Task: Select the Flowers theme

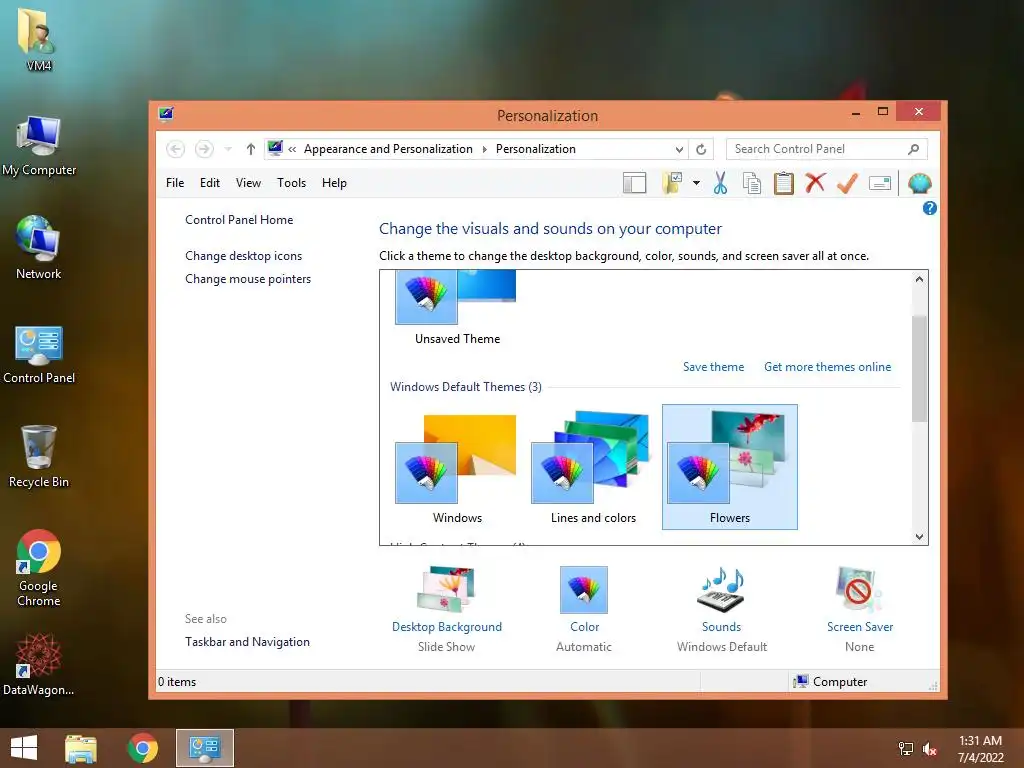Action: tap(729, 467)
